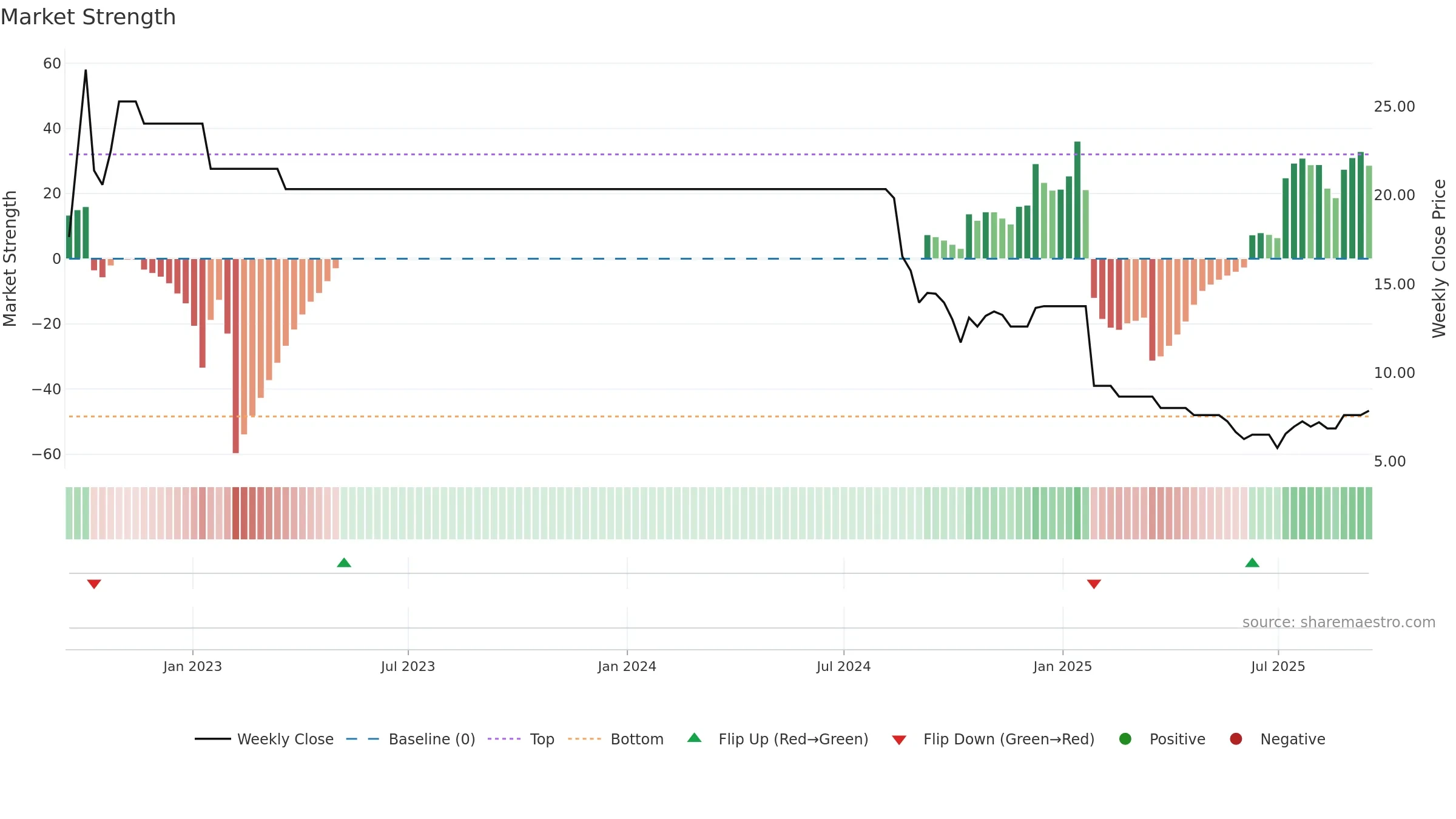Click the Weekly Close Price axis label
Viewport: 1456px width, 819px height.
pyautogui.click(x=1439, y=258)
